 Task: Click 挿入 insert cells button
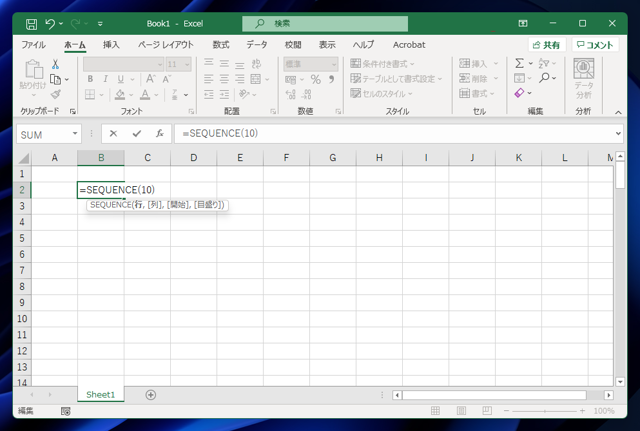click(x=473, y=64)
